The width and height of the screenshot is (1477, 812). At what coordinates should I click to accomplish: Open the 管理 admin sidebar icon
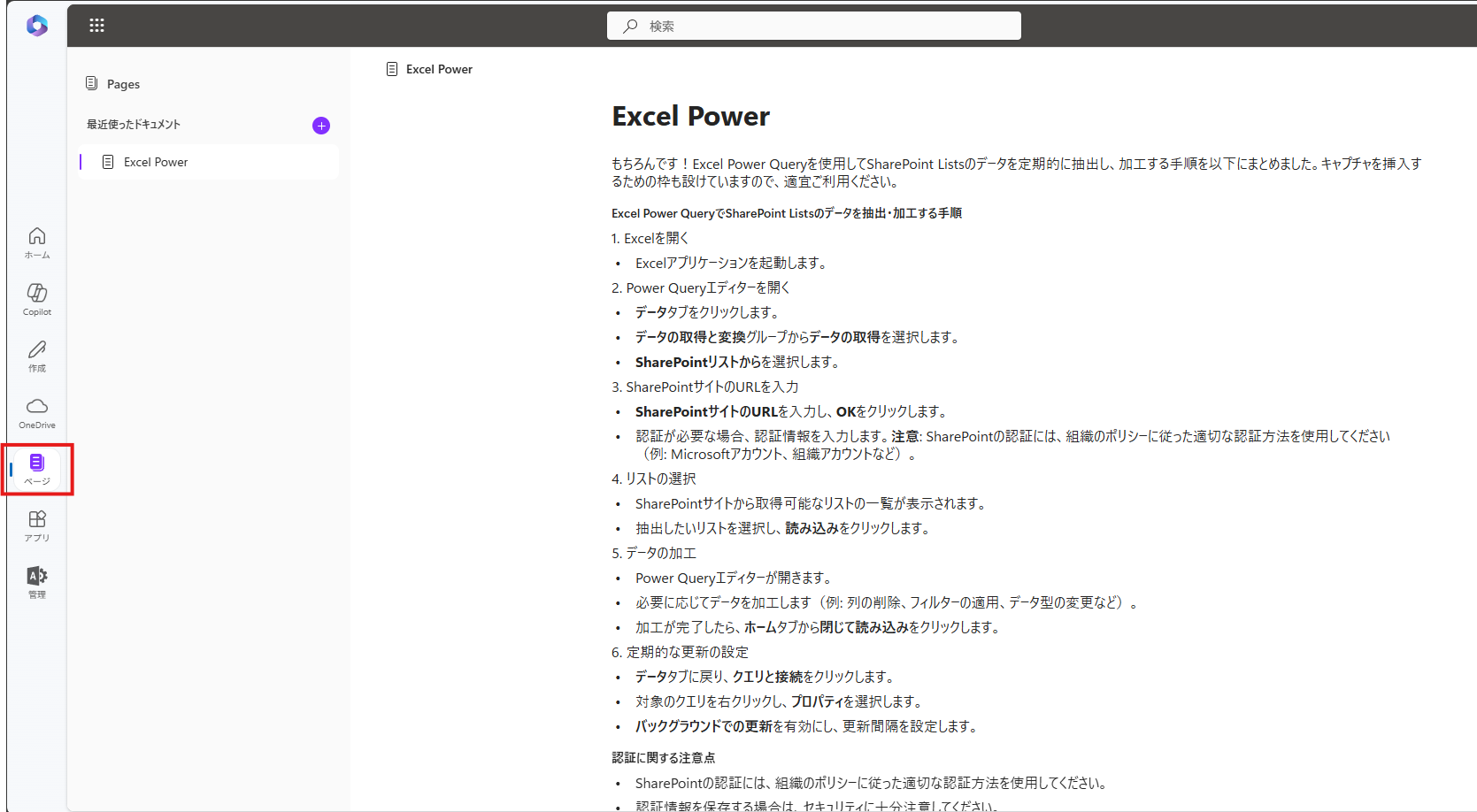[36, 582]
